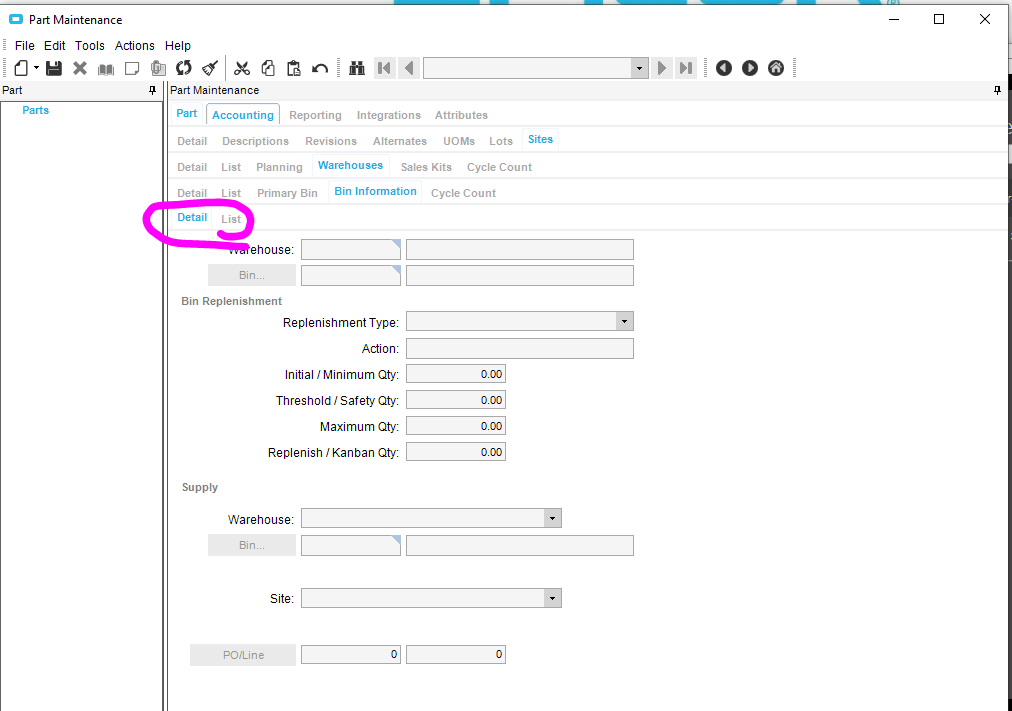Click the Threshold / Safety Qty field

[456, 400]
